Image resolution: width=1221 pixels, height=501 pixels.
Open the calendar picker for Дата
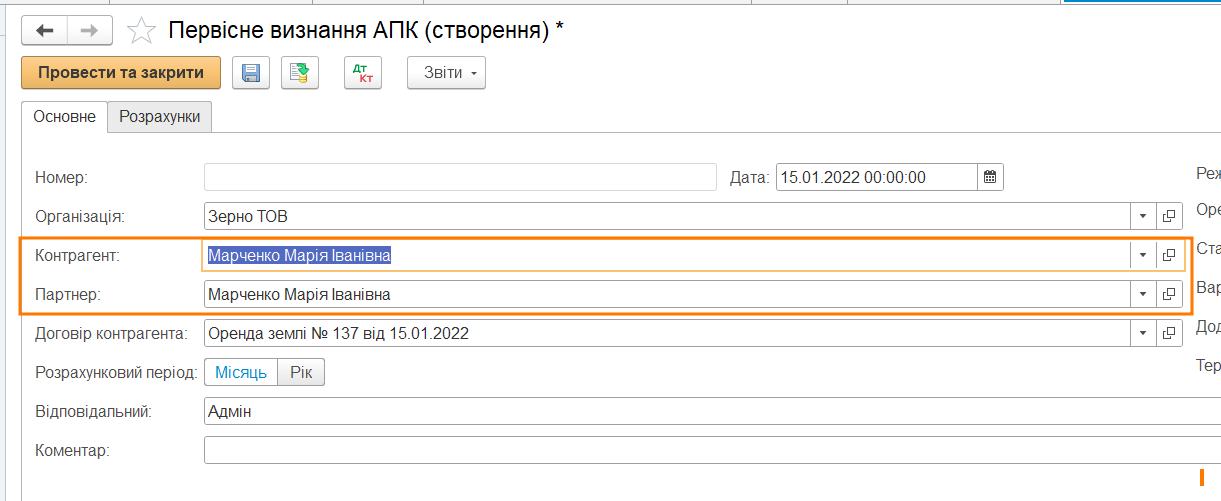(990, 177)
